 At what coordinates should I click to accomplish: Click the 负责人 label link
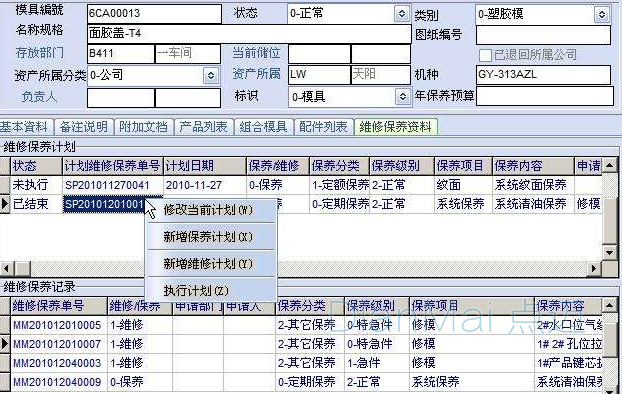(39, 96)
